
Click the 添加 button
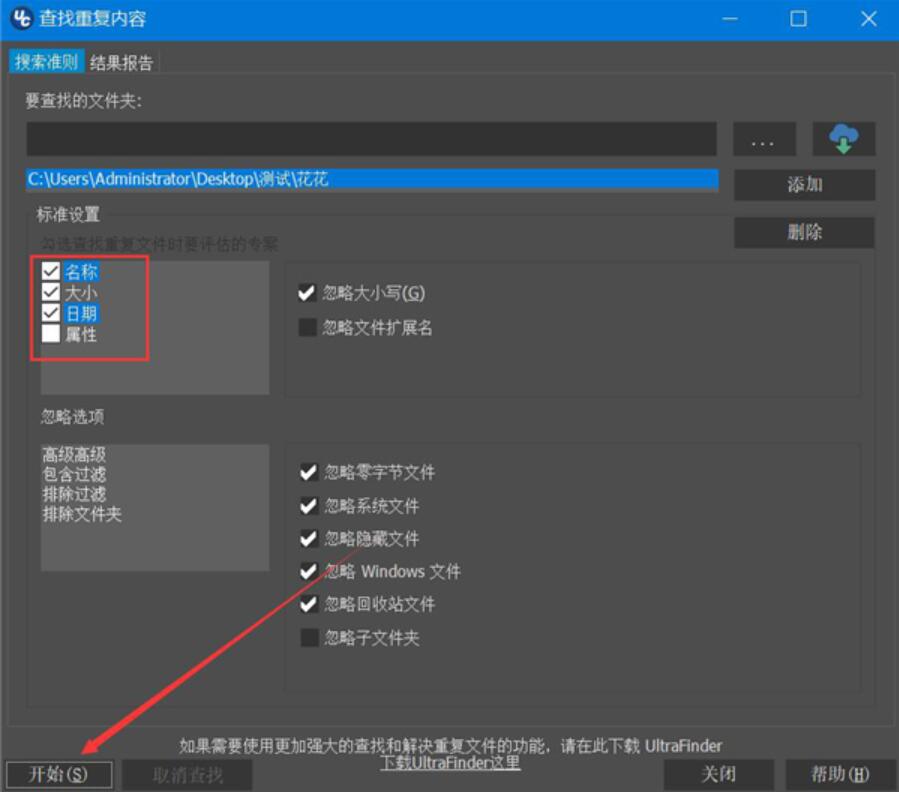[x=804, y=185]
